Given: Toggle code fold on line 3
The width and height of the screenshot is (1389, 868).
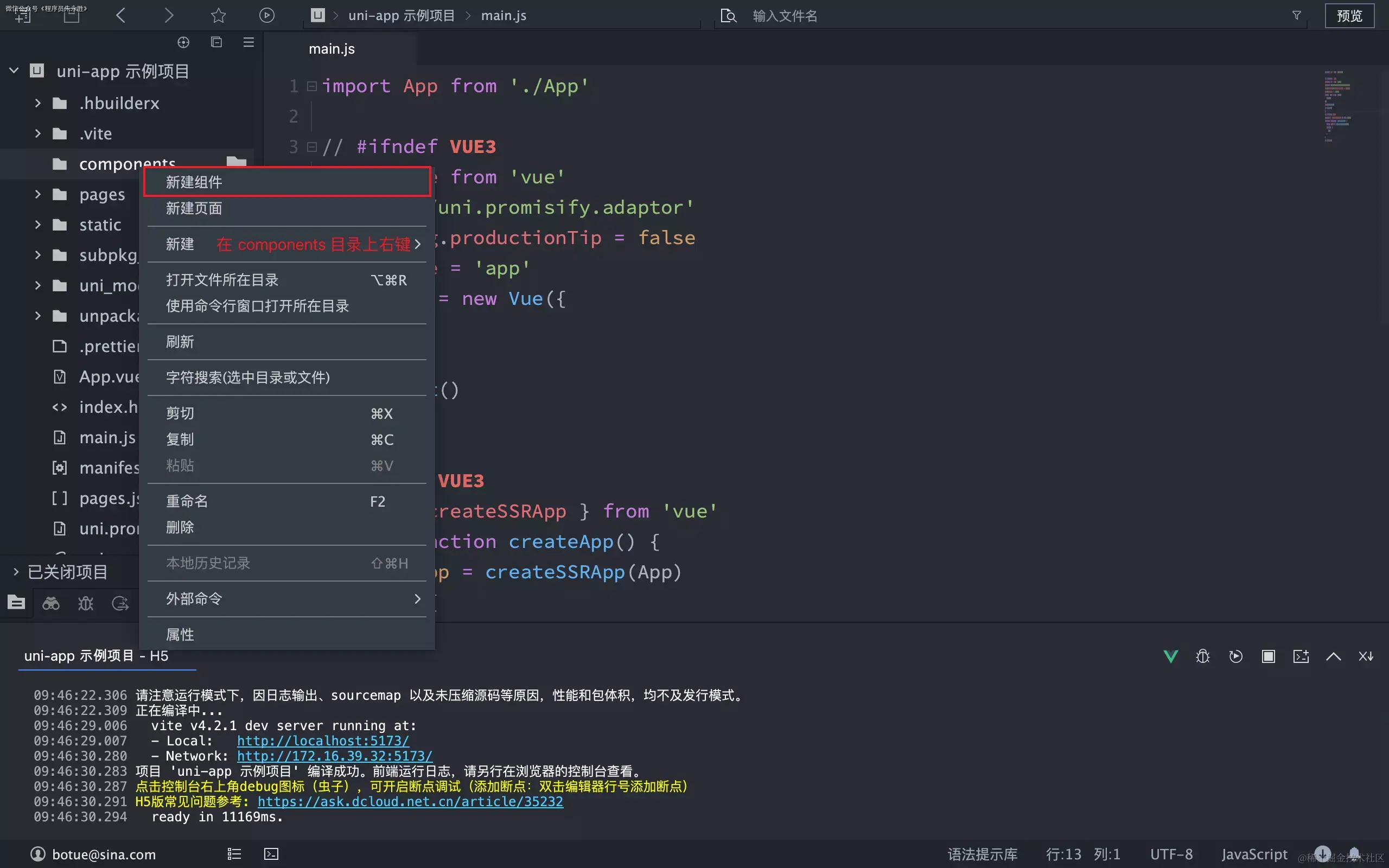Looking at the screenshot, I should [311, 147].
